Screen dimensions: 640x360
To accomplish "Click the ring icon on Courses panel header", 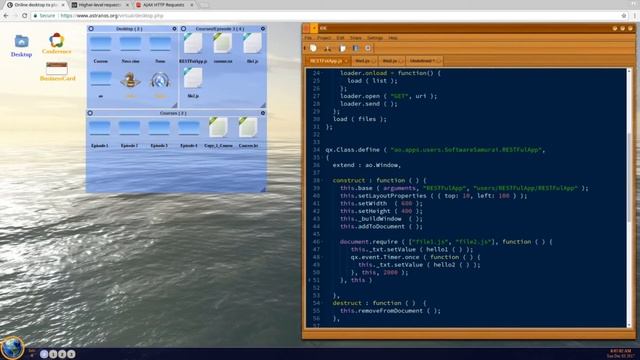I will coord(90,113).
